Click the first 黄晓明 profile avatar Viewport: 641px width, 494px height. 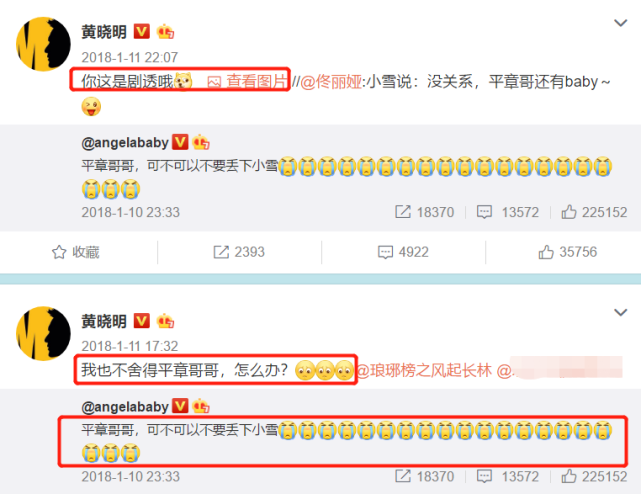tap(43, 44)
